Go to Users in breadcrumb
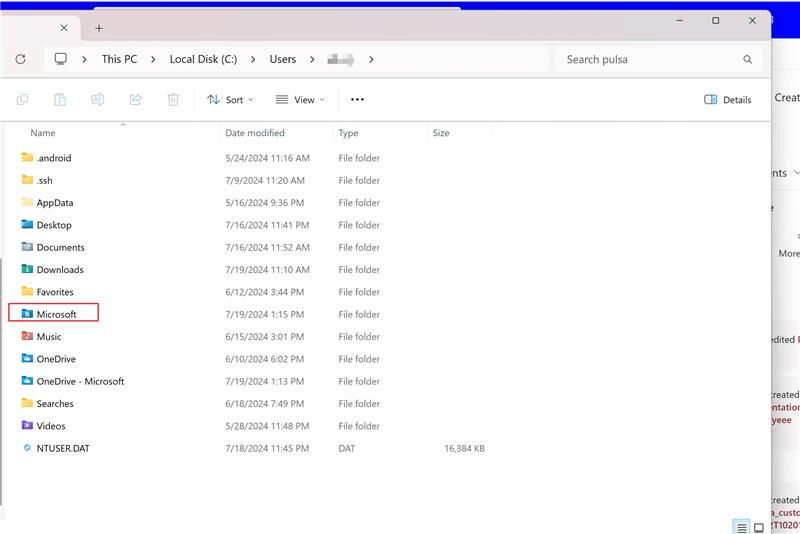Viewport: 800px width, 534px height. (283, 59)
